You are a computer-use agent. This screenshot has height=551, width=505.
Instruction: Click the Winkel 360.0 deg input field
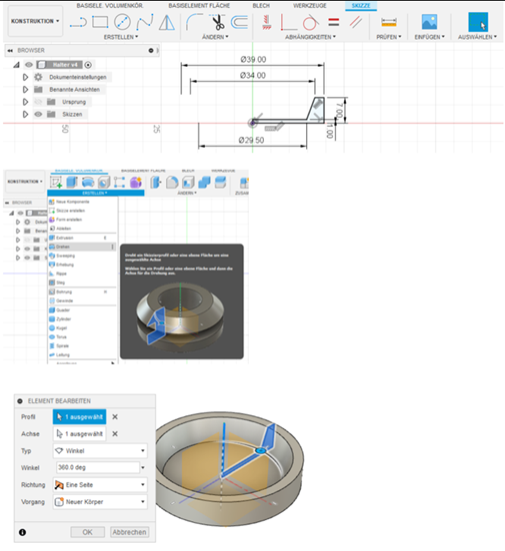click(98, 467)
